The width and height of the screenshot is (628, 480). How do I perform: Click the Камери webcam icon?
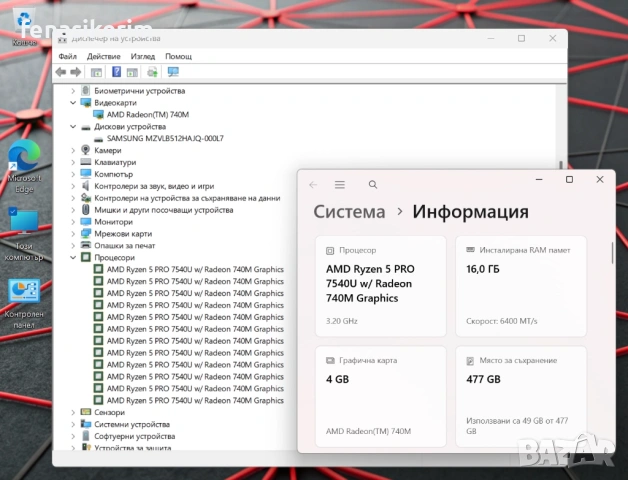pyautogui.click(x=86, y=150)
